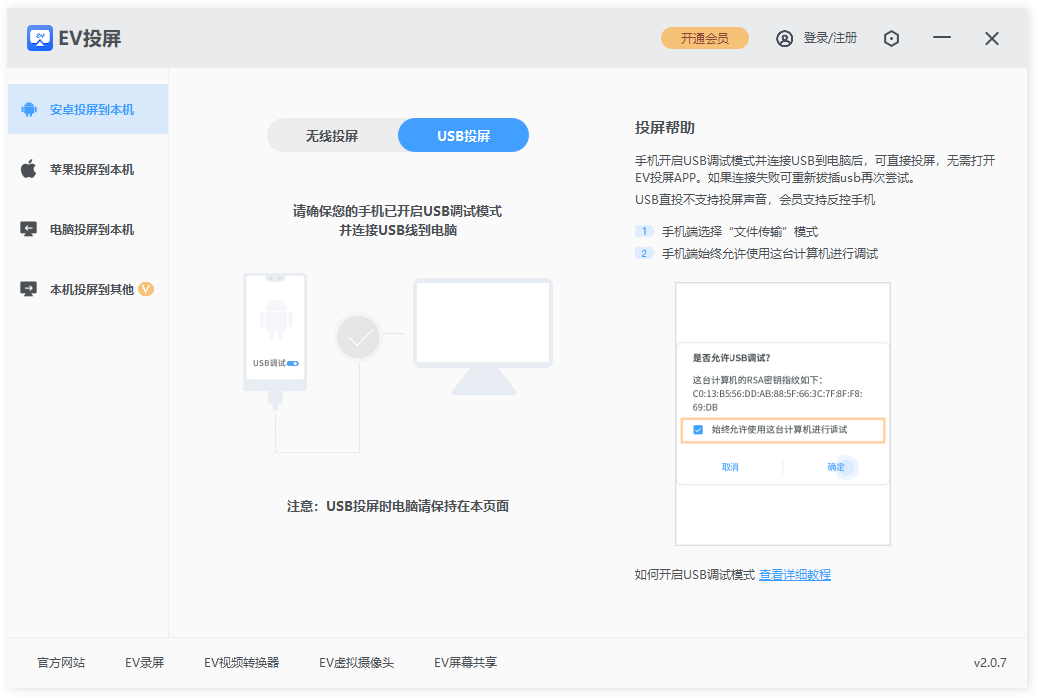This screenshot has height=698, width=1038.
Task: Open the EV录屏 footer link
Action: click(144, 662)
